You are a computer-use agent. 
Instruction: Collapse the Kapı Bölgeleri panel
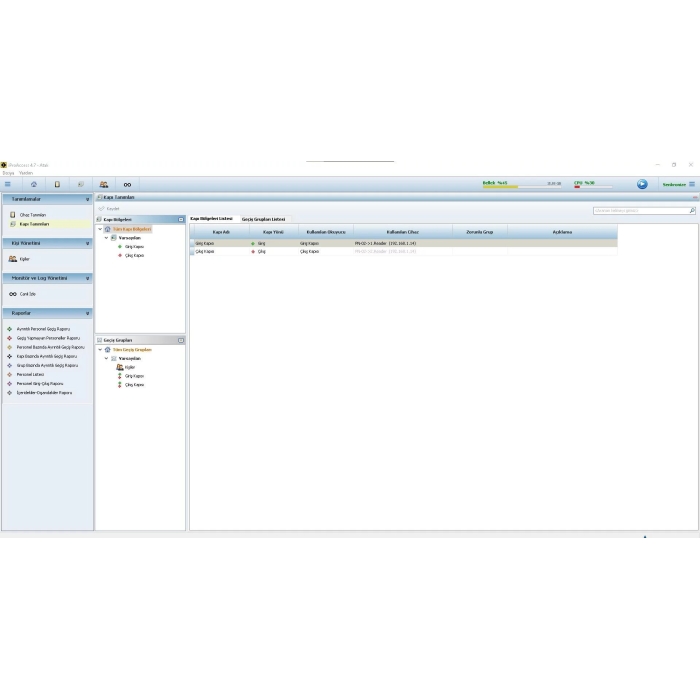pyautogui.click(x=180, y=219)
